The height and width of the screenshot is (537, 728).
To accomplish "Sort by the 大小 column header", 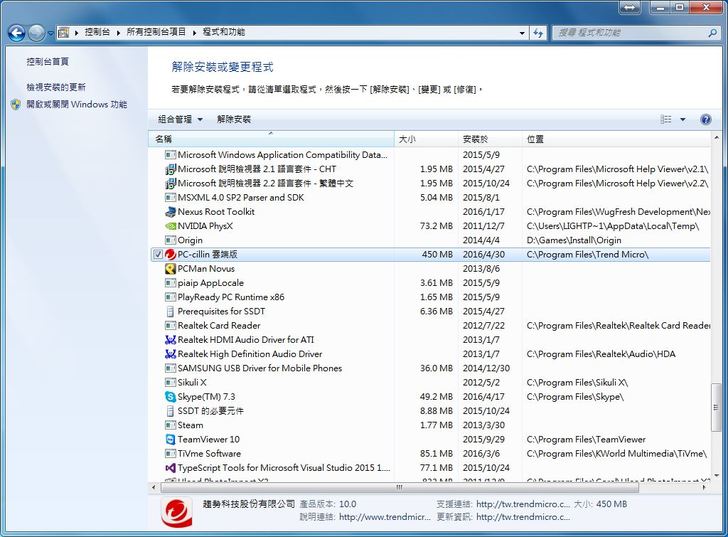I will pyautogui.click(x=426, y=139).
